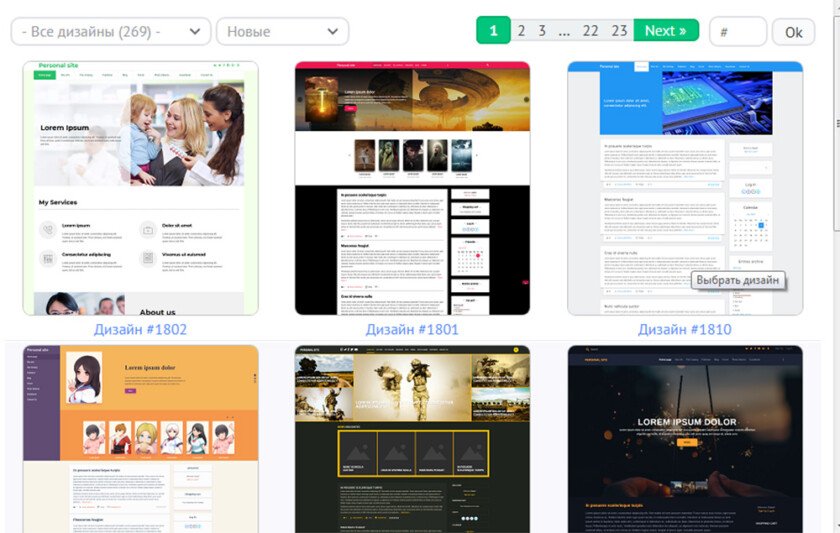Open the Дизайн #1801 sci-fi thumbnail

[x=412, y=188]
